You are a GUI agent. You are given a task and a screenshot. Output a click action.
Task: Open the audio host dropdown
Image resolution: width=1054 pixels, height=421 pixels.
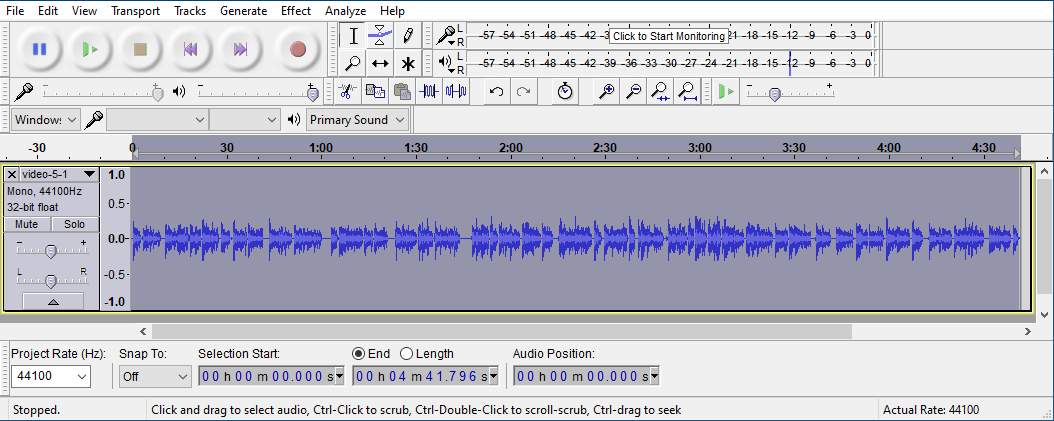[x=46, y=120]
